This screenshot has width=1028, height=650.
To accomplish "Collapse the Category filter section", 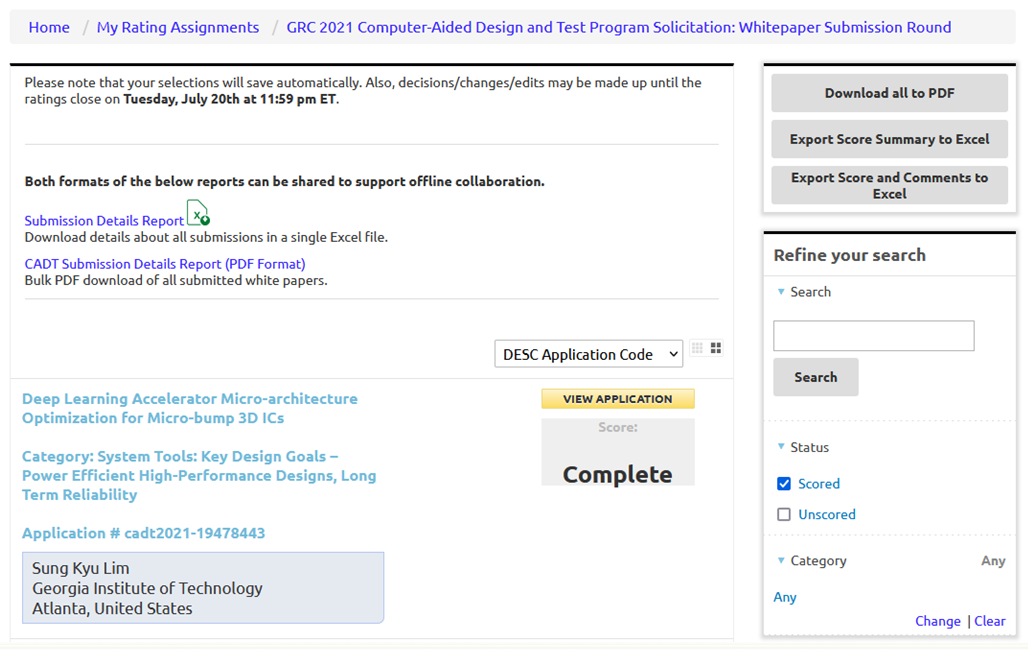I will [781, 561].
